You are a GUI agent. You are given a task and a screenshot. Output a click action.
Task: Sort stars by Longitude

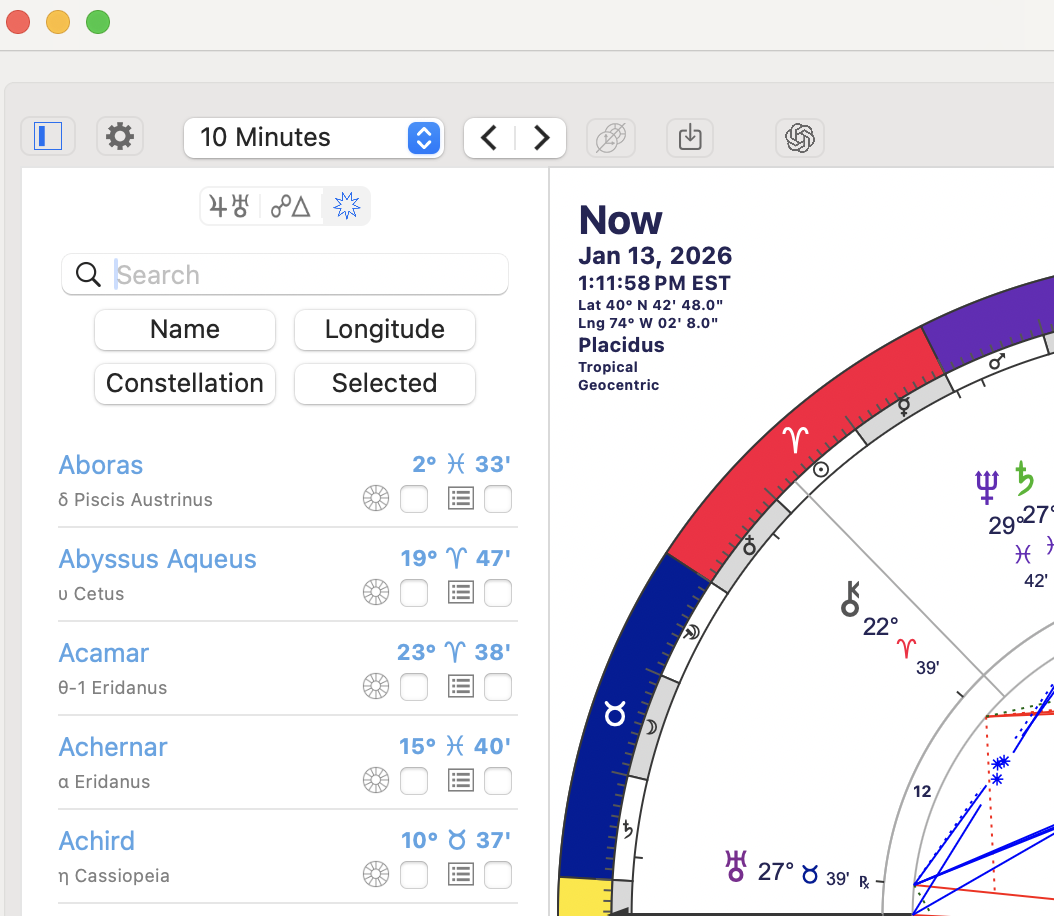pos(385,330)
